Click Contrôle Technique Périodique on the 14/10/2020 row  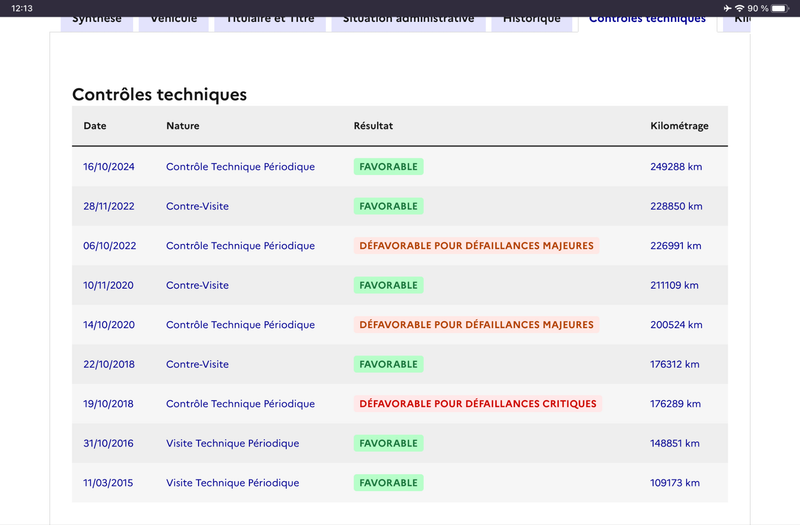click(x=240, y=325)
